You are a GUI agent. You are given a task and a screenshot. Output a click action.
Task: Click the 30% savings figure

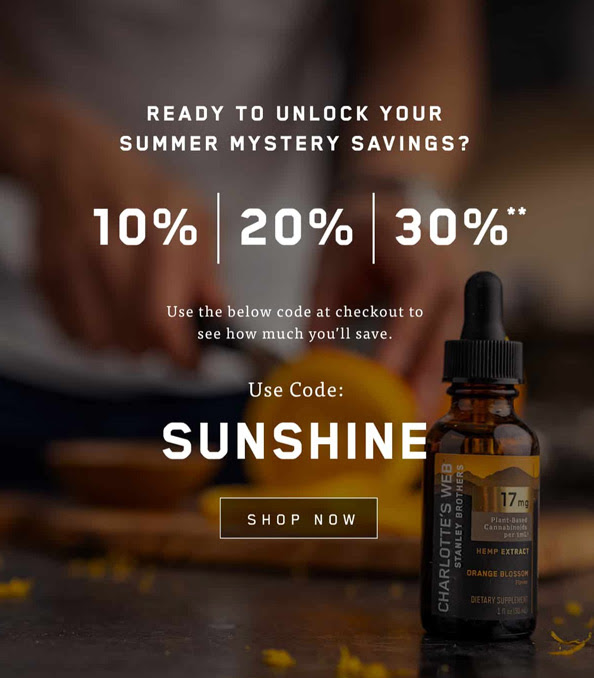pos(451,227)
